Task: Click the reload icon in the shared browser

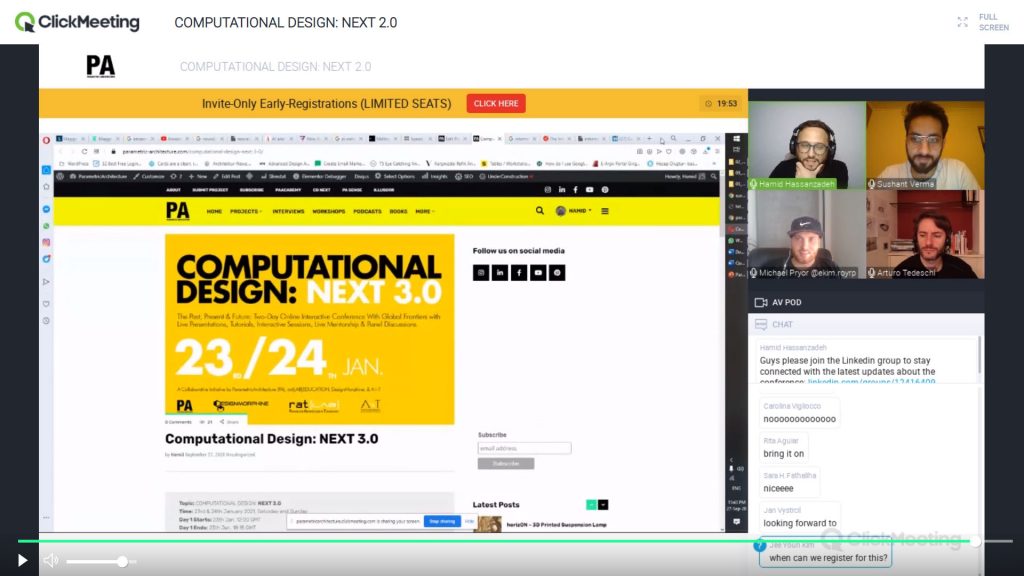Action: pos(84,152)
